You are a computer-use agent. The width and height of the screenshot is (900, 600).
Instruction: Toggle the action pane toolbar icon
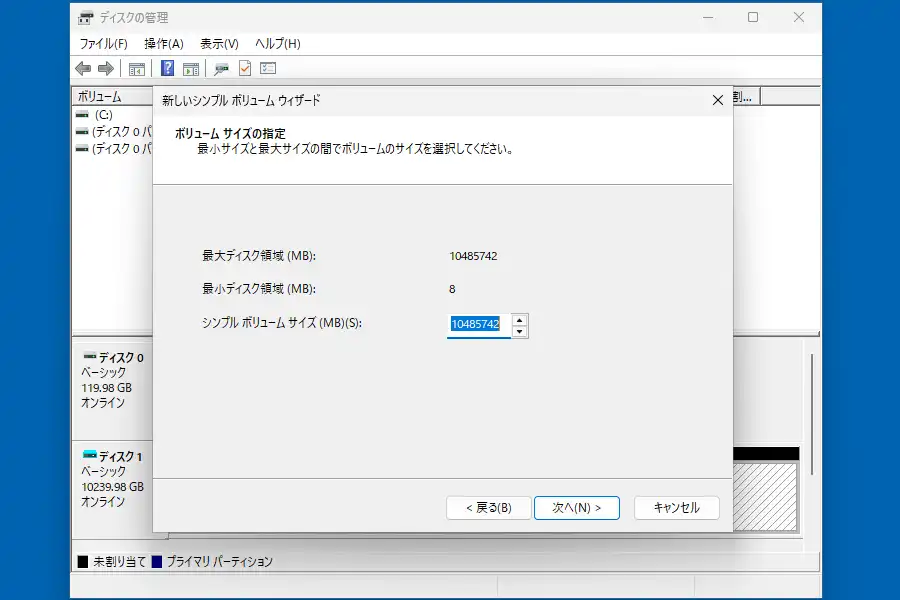point(191,69)
